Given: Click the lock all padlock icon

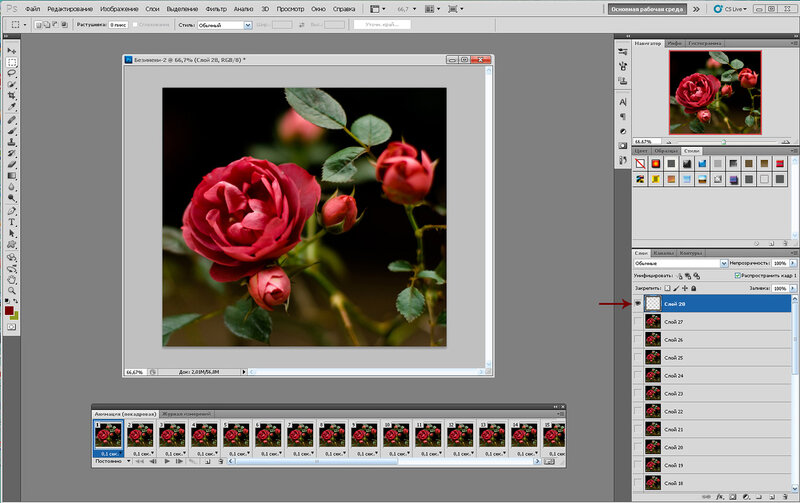Looking at the screenshot, I should coord(693,288).
